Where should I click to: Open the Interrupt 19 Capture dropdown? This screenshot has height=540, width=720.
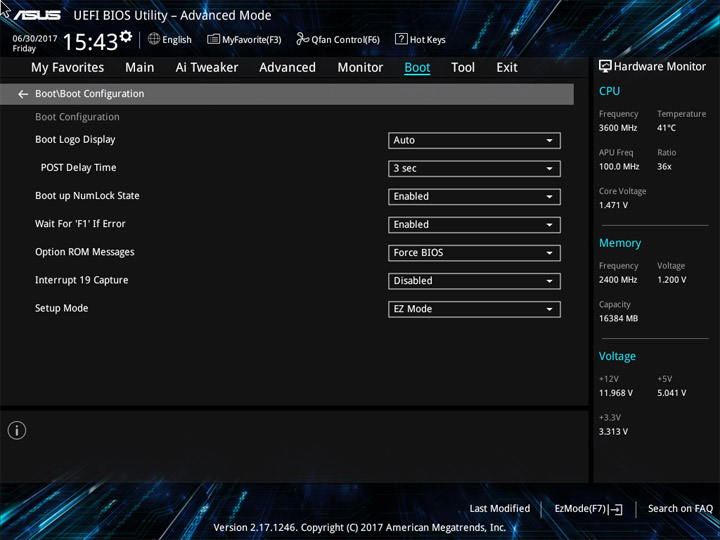[474, 281]
